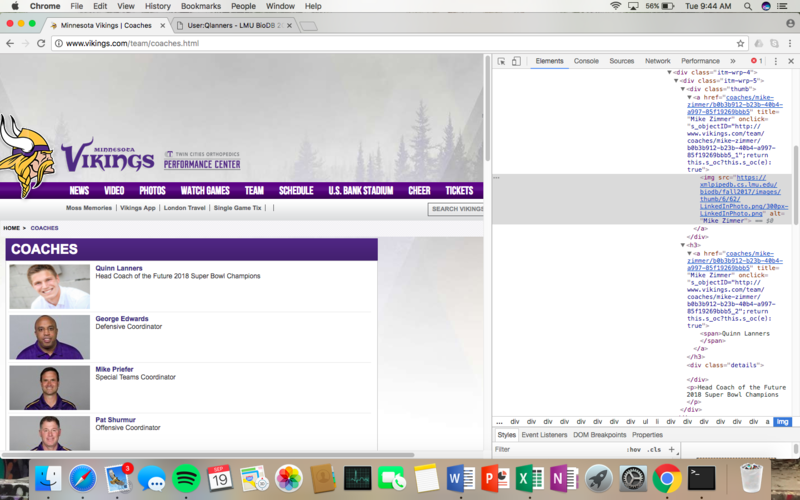Open the DevTools three-dot customize menu
Screen dimensions: 800x500
click(x=776, y=61)
